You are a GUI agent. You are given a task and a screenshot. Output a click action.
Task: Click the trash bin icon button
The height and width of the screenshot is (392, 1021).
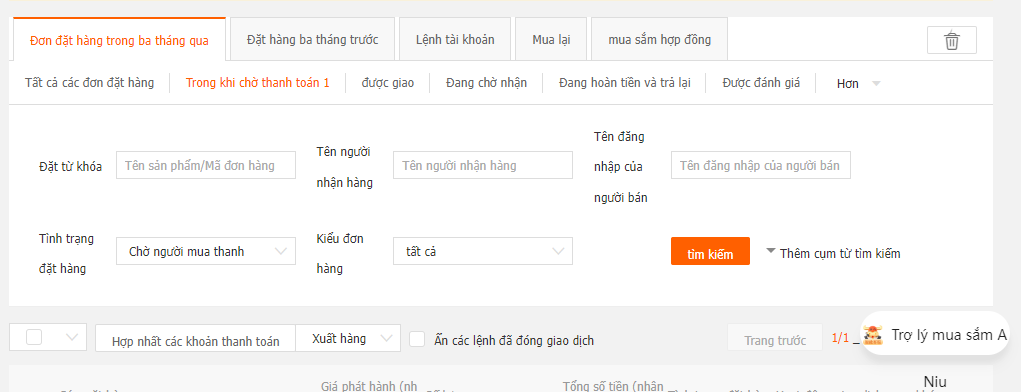pyautogui.click(x=951, y=40)
